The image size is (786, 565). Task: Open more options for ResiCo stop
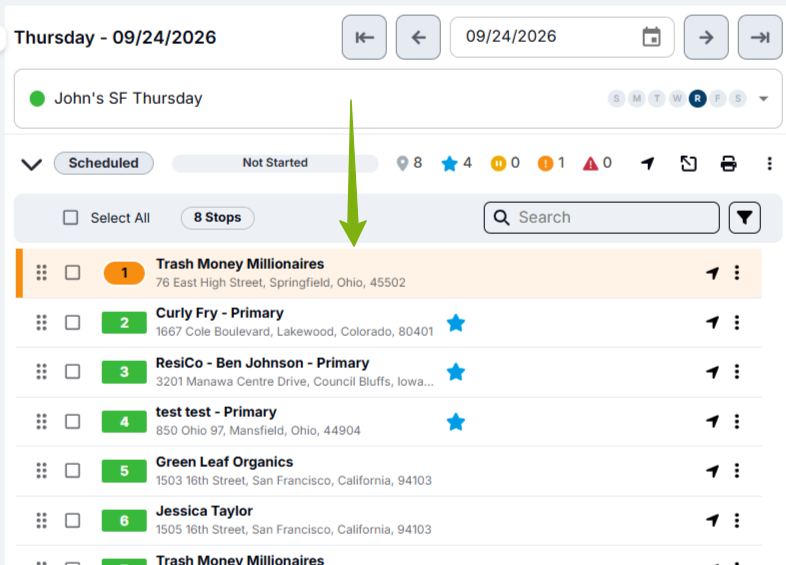tap(736, 371)
